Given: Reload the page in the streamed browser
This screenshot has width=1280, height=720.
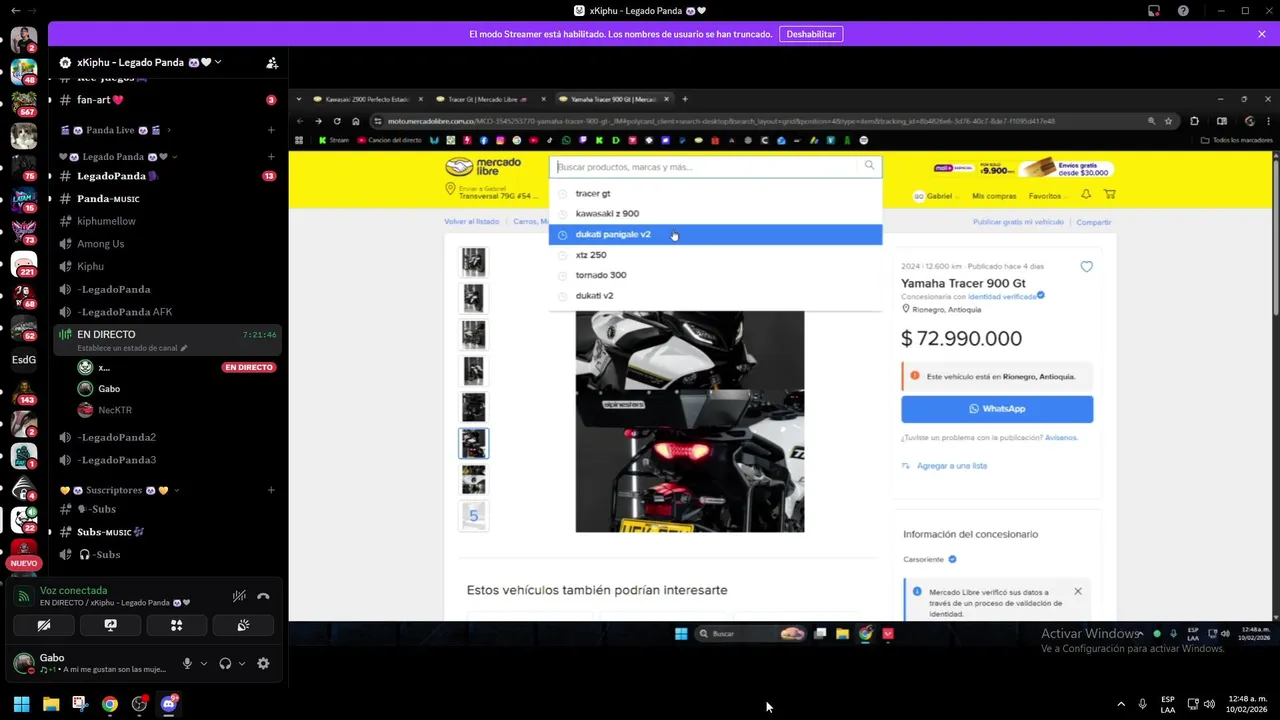Looking at the screenshot, I should [337, 121].
